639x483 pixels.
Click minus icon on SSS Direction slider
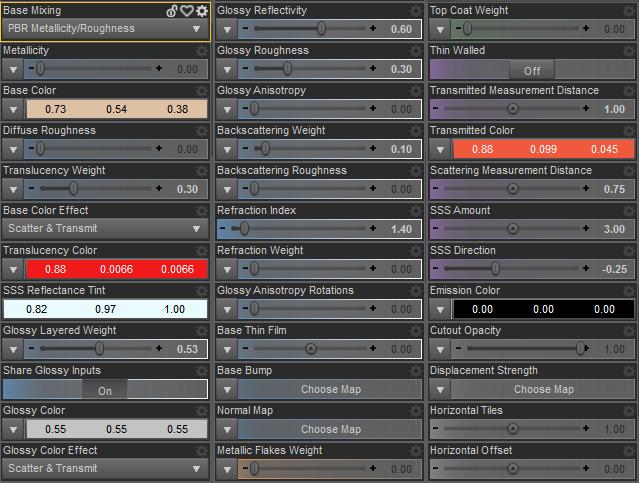pyautogui.click(x=436, y=268)
